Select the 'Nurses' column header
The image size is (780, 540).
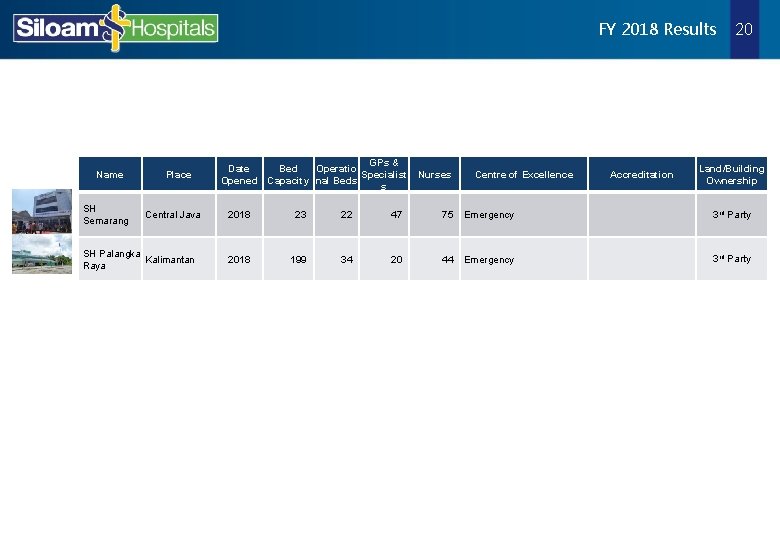(x=434, y=174)
